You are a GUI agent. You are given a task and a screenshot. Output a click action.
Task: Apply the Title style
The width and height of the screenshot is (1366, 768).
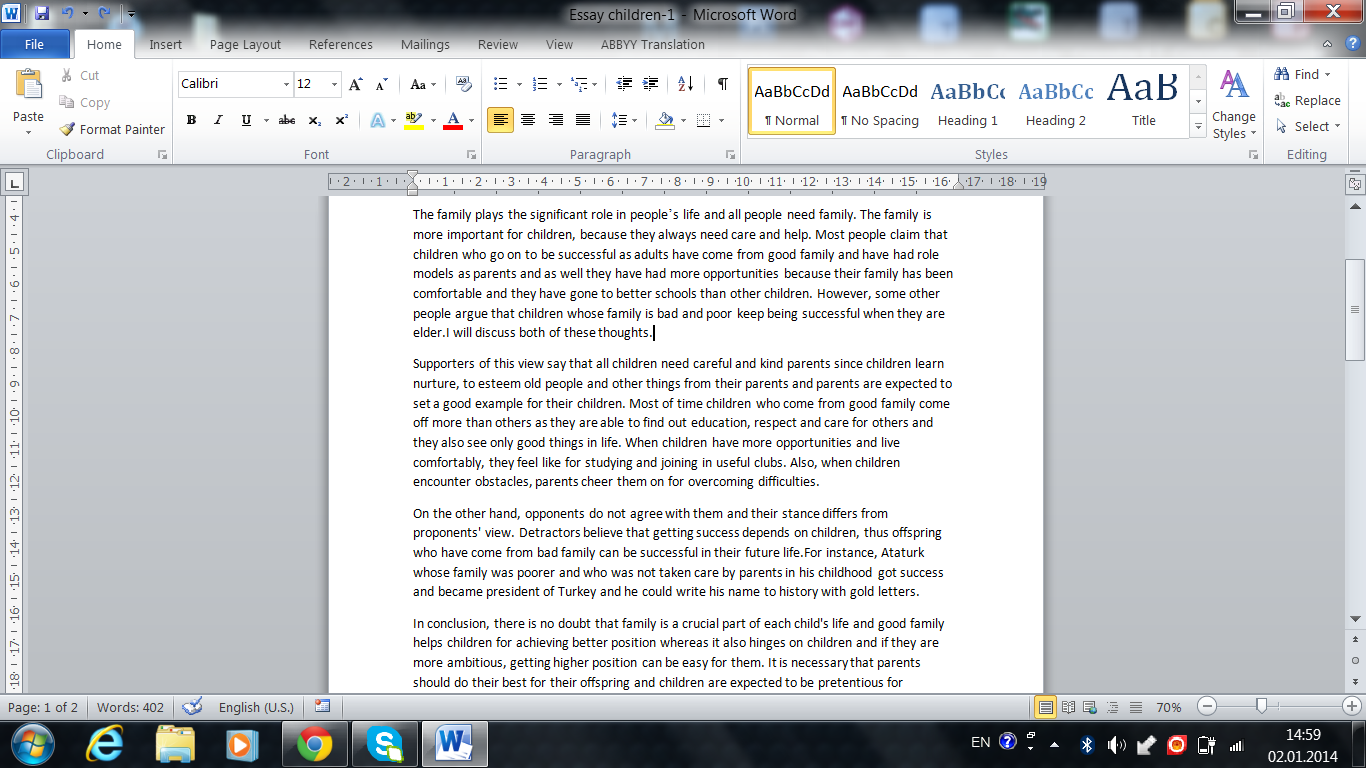(1144, 101)
